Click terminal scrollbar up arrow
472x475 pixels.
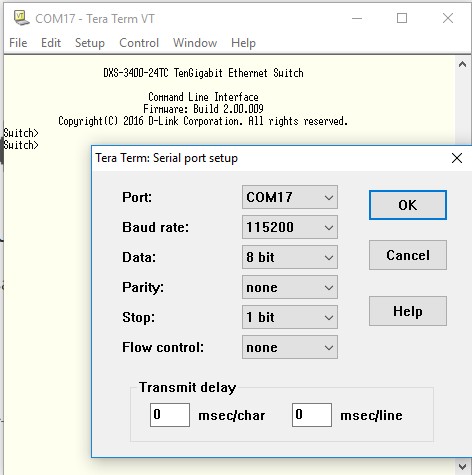click(x=462, y=64)
